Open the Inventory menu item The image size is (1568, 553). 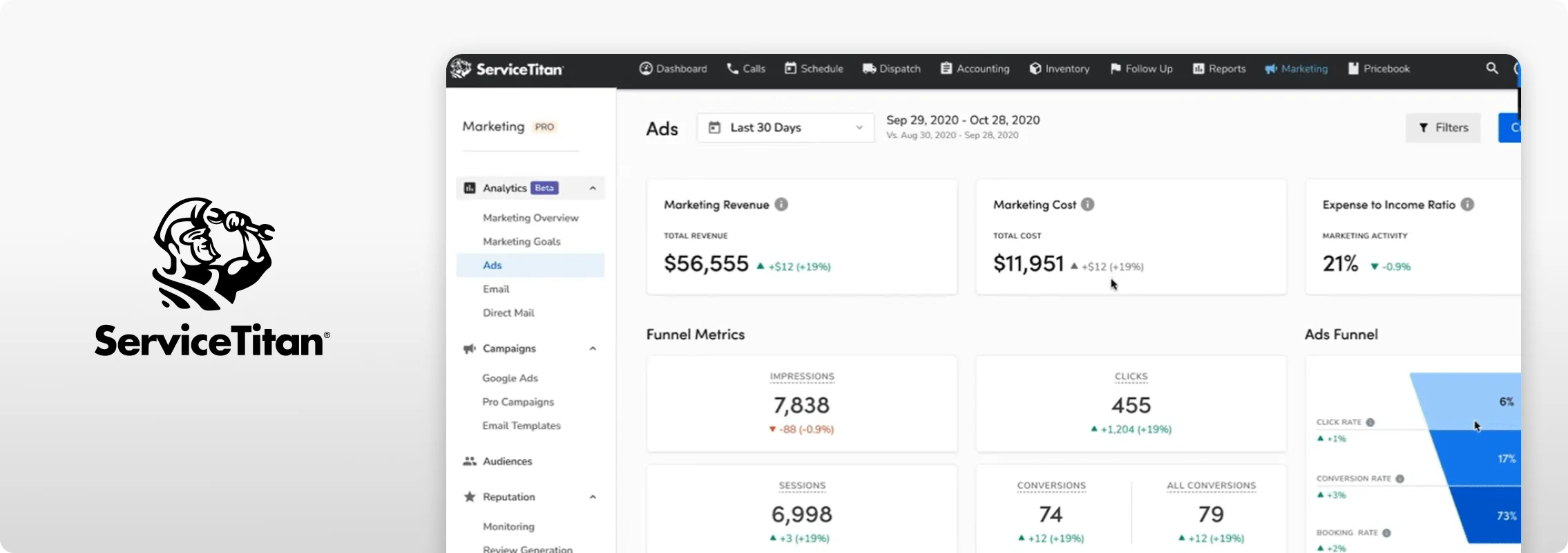coord(1059,68)
